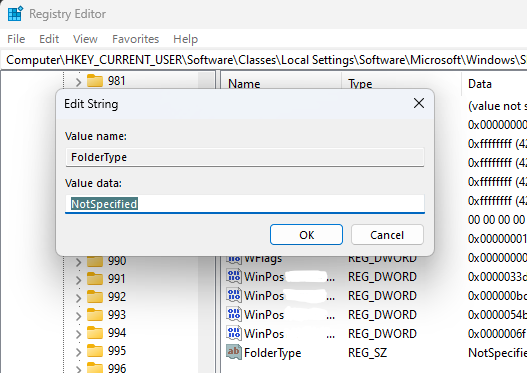Click the NotSpecified data cell in list
Image resolution: width=527 pixels, height=373 pixels.
point(497,353)
